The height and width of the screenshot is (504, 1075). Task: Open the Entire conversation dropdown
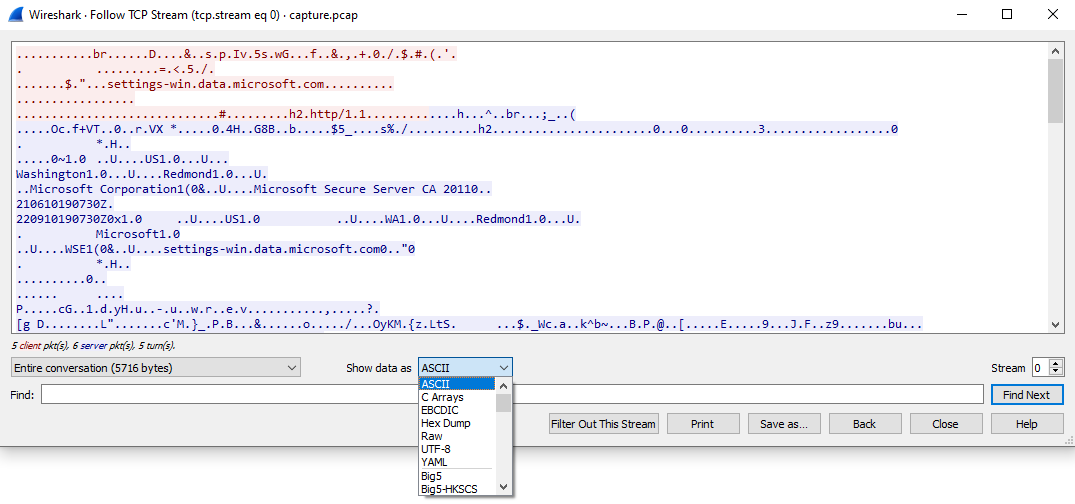tap(156, 368)
